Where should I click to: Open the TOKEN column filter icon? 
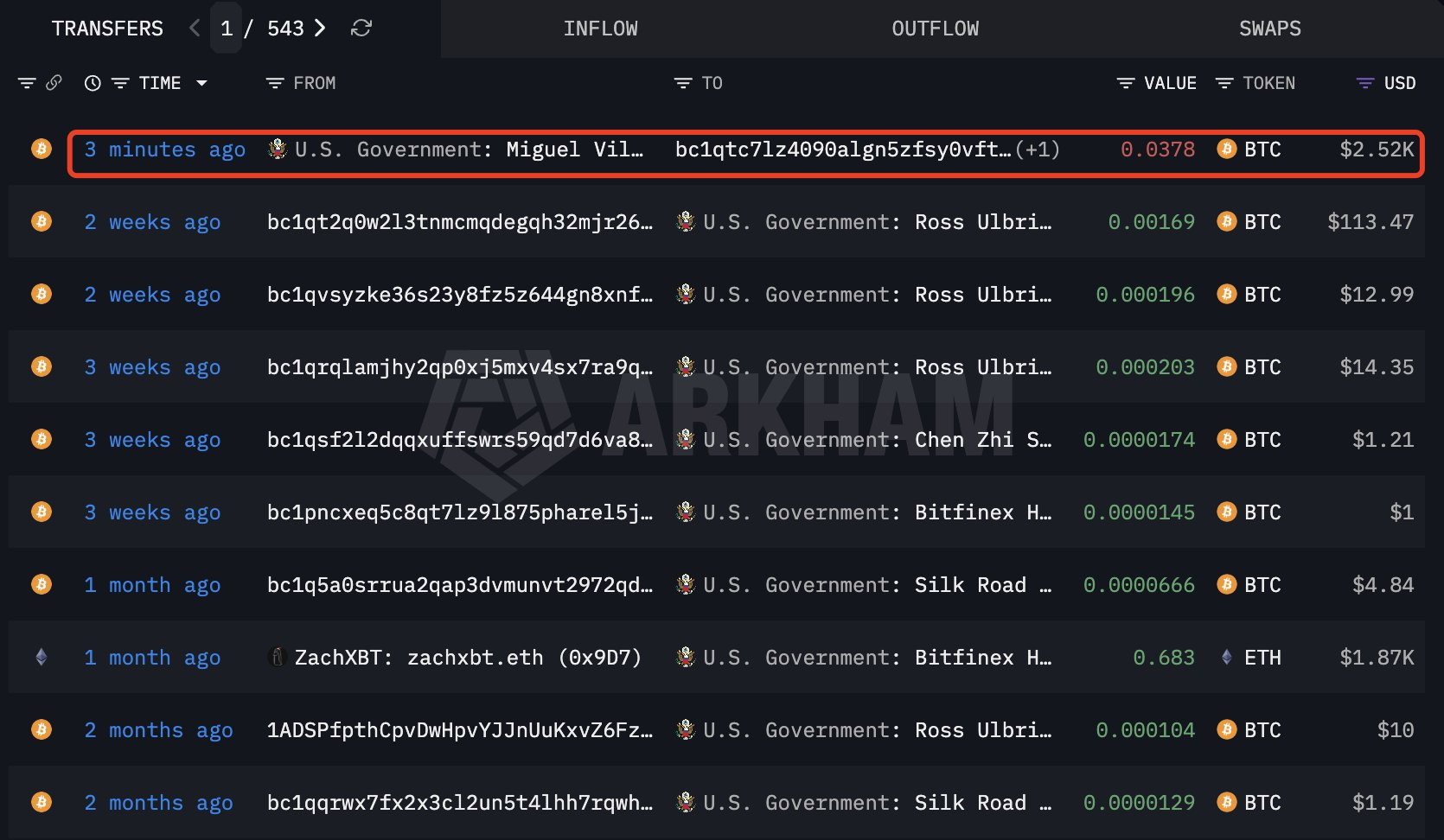pos(1224,83)
